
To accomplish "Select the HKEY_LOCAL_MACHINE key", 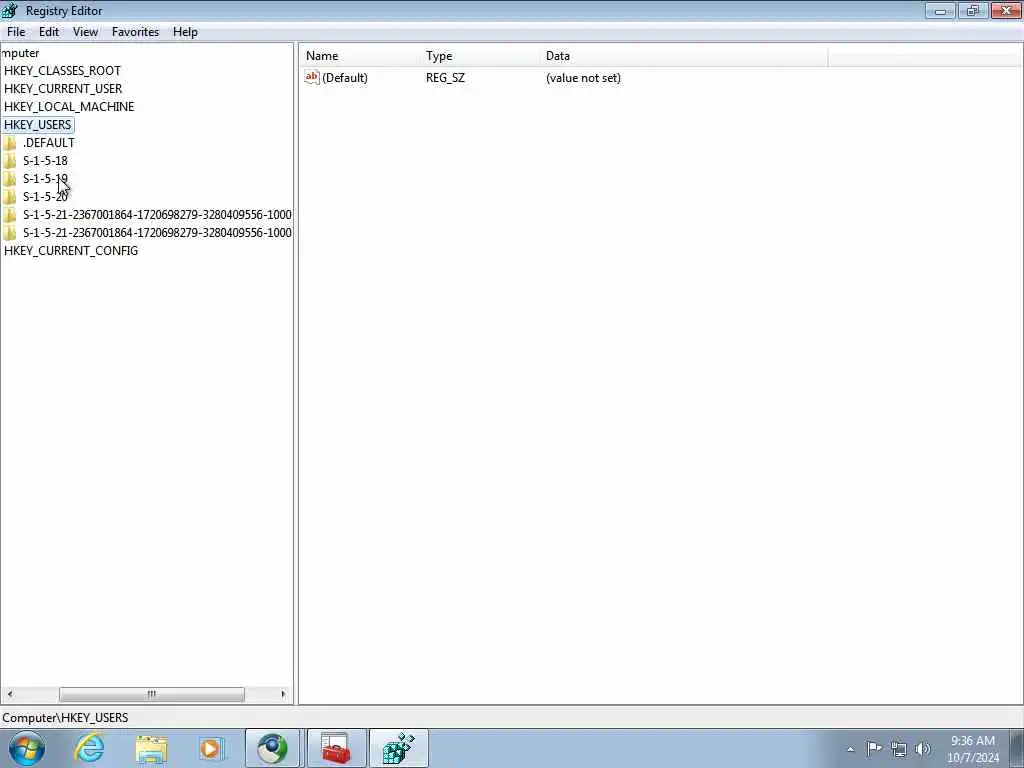I will [x=69, y=106].
